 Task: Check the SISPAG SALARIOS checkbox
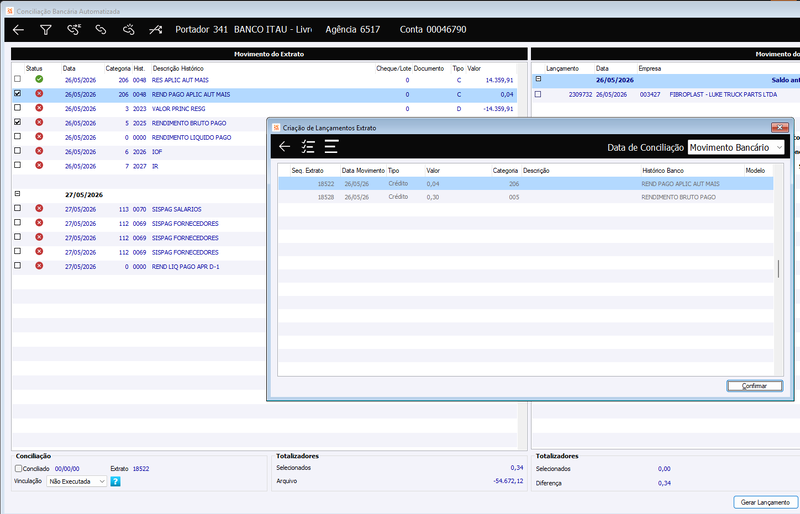pos(18,208)
